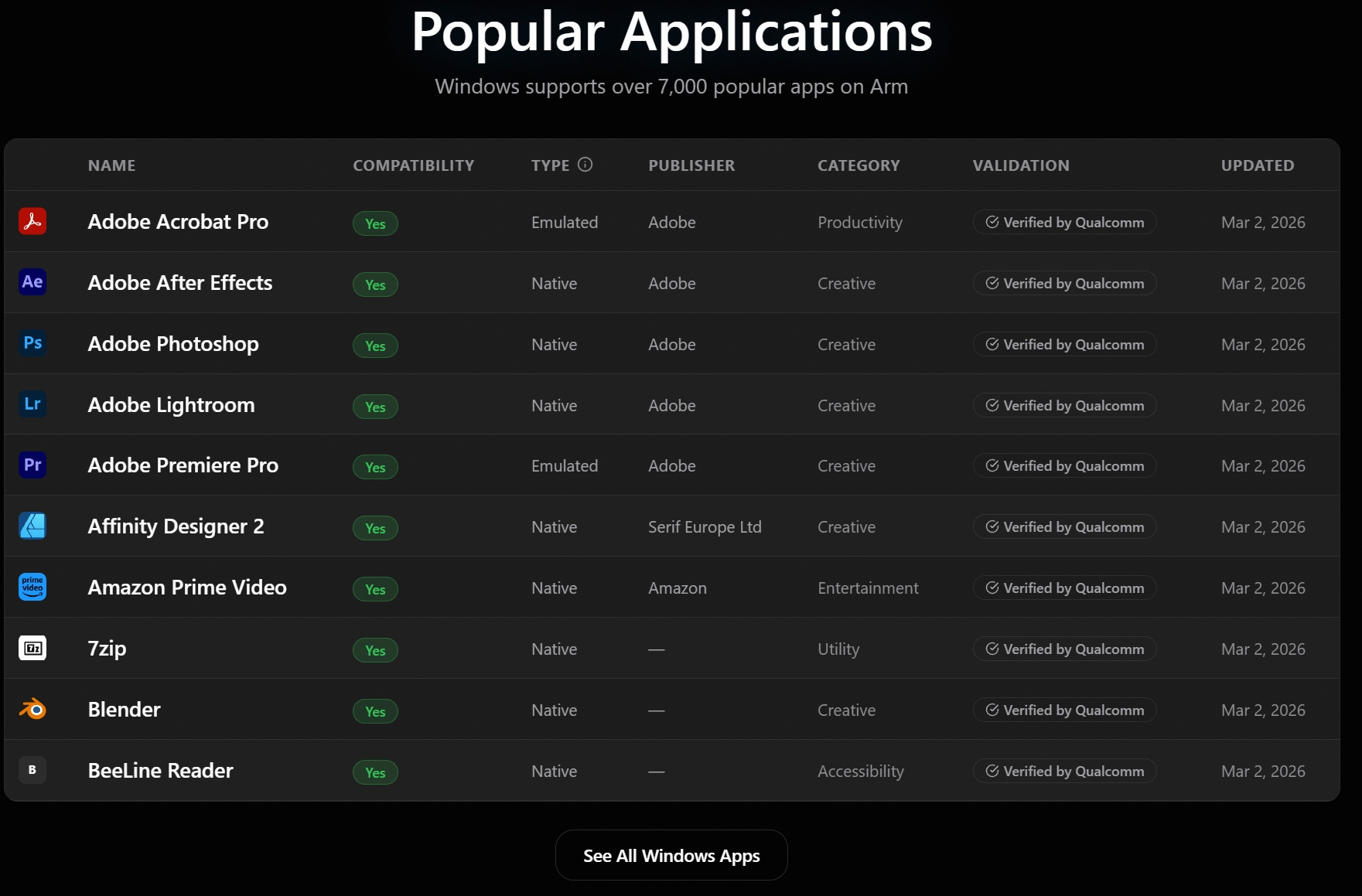
Task: Click the Verified by Qualcomm badge for 7zip
Action: pyautogui.click(x=1064, y=649)
